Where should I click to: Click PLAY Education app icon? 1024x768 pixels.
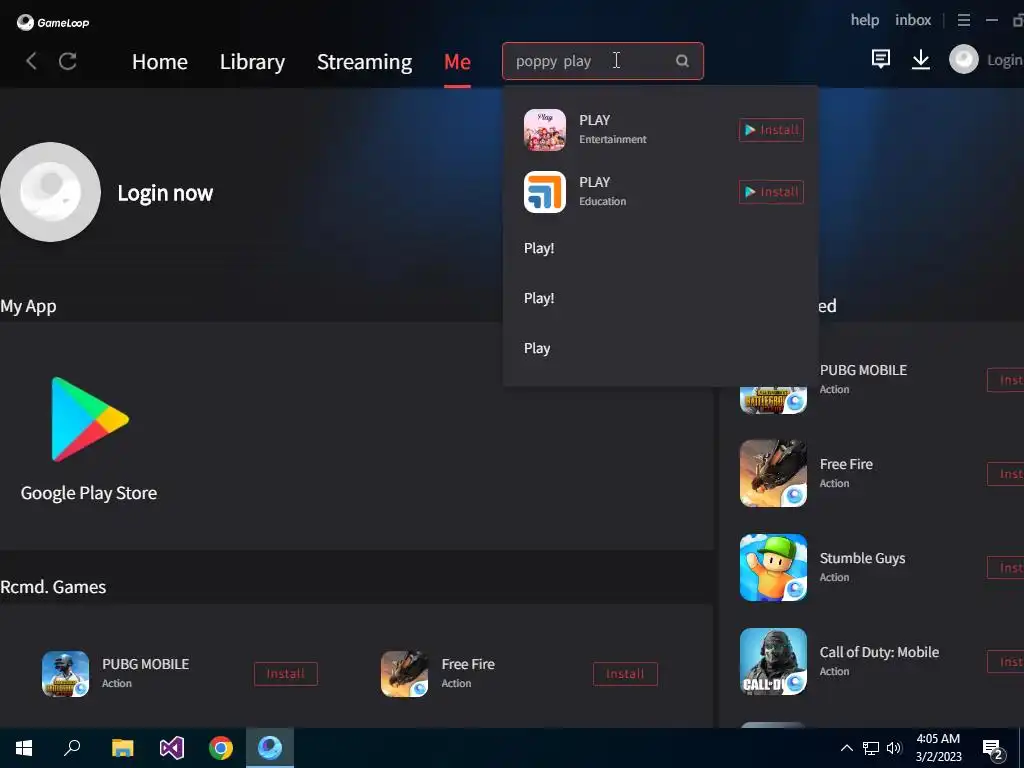[545, 192]
